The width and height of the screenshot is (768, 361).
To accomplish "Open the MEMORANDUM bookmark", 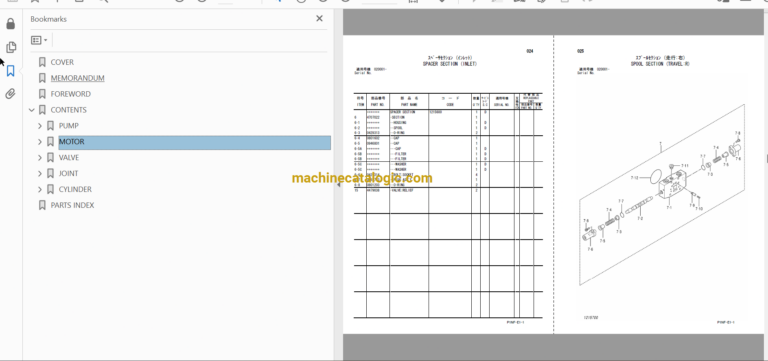I will pos(77,78).
